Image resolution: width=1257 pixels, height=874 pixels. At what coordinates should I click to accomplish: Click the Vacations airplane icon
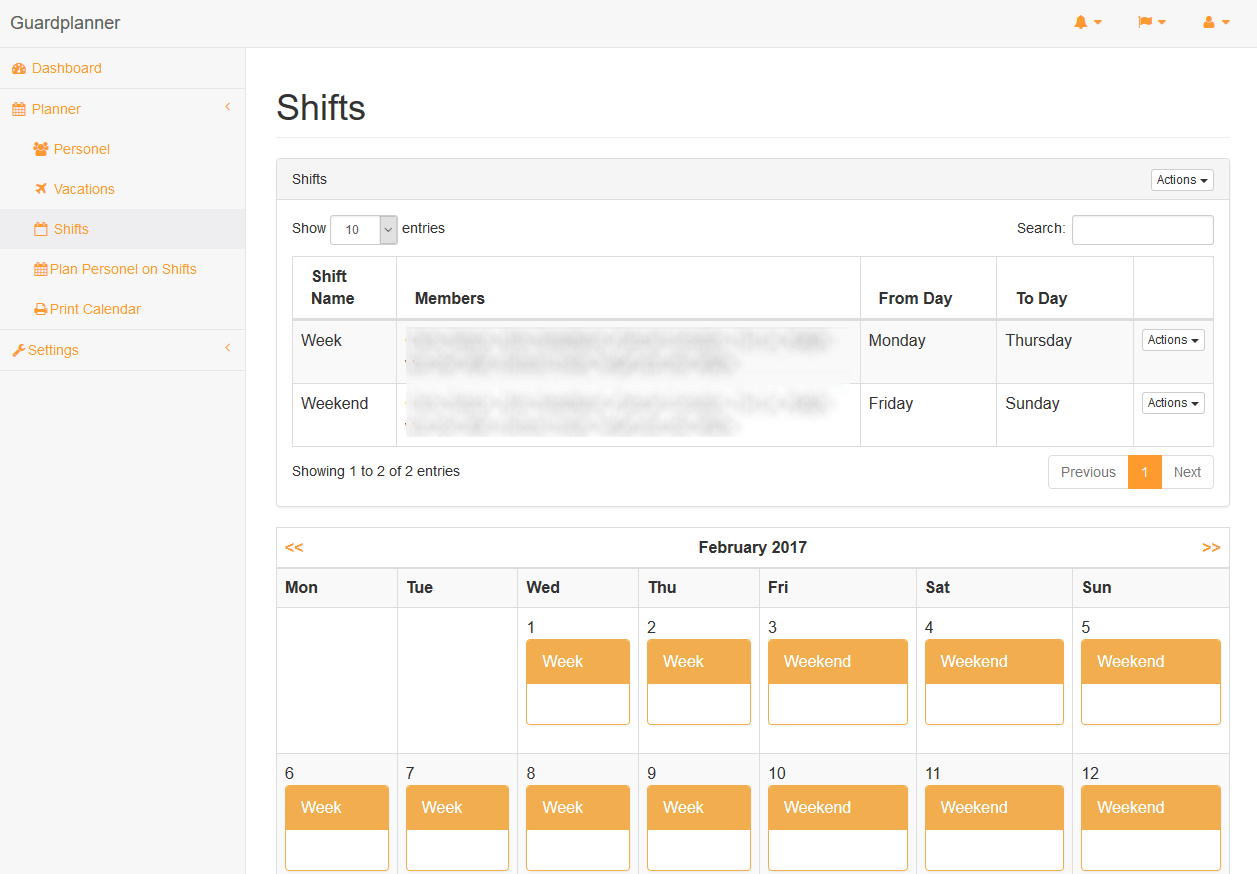41,189
